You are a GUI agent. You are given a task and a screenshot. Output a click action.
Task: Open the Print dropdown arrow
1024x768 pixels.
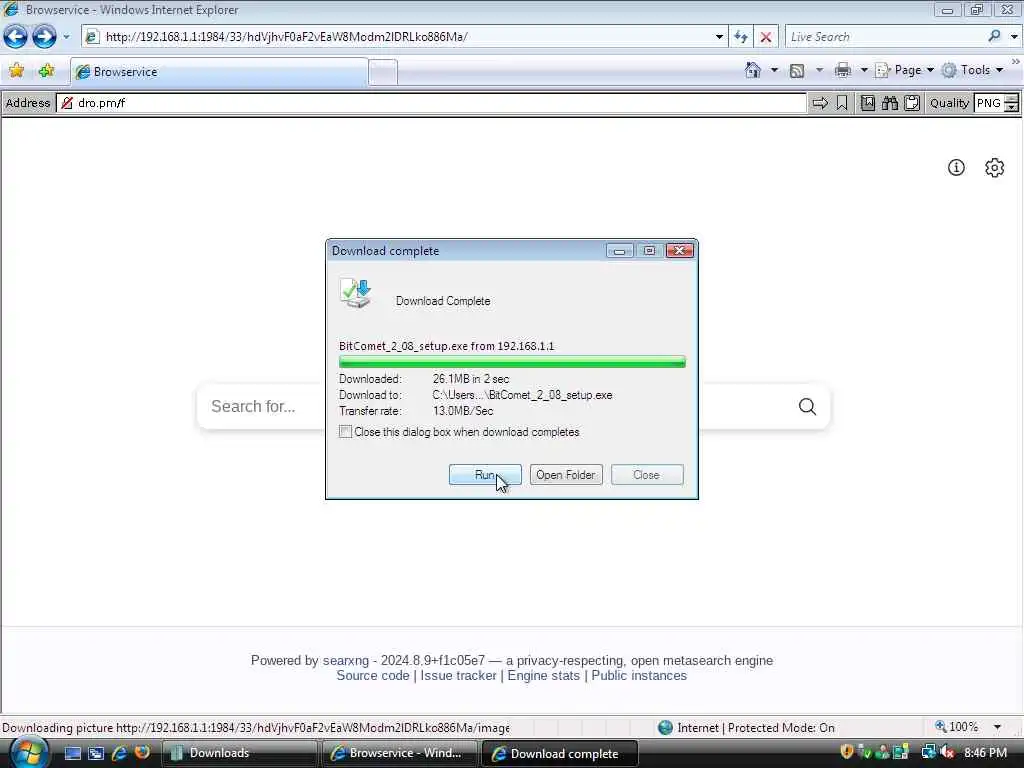coord(863,71)
